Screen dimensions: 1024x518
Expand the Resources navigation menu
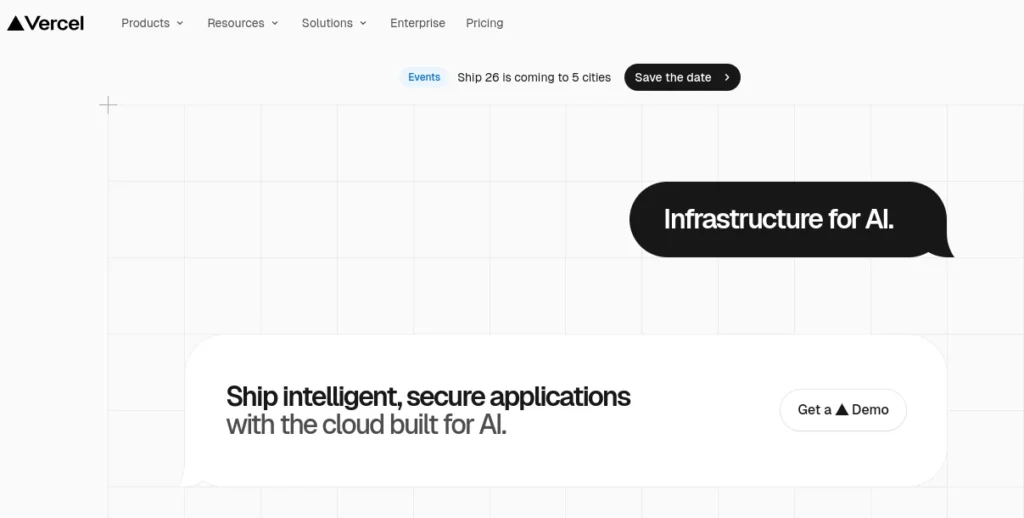point(243,23)
